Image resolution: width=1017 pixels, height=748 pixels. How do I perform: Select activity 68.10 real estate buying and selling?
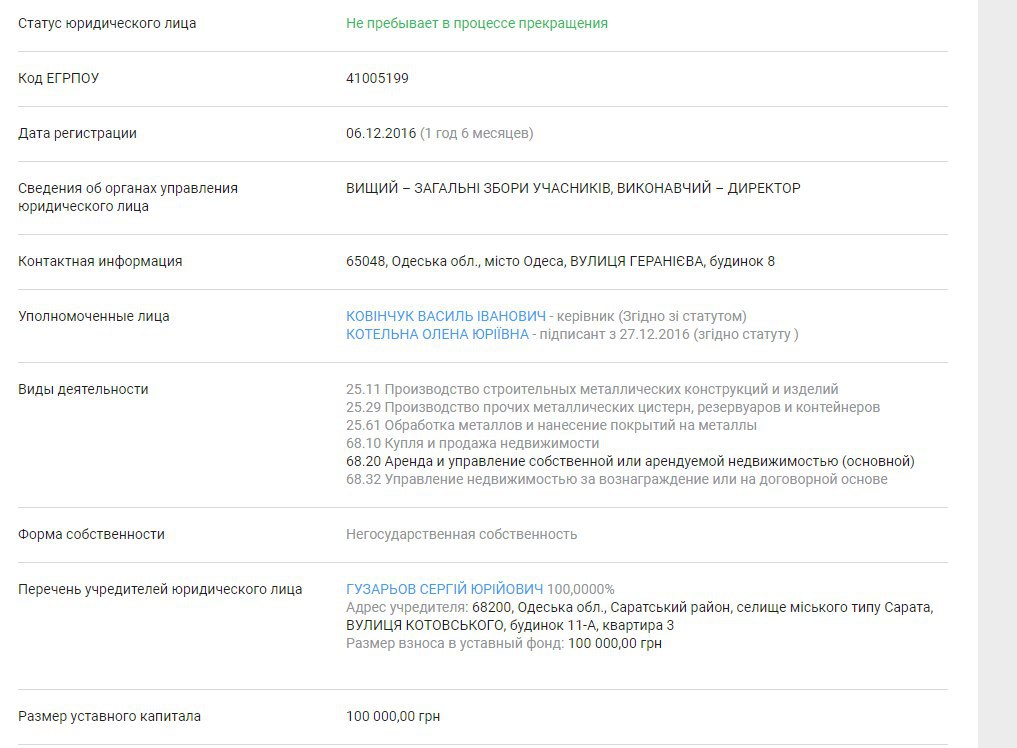pos(472,443)
